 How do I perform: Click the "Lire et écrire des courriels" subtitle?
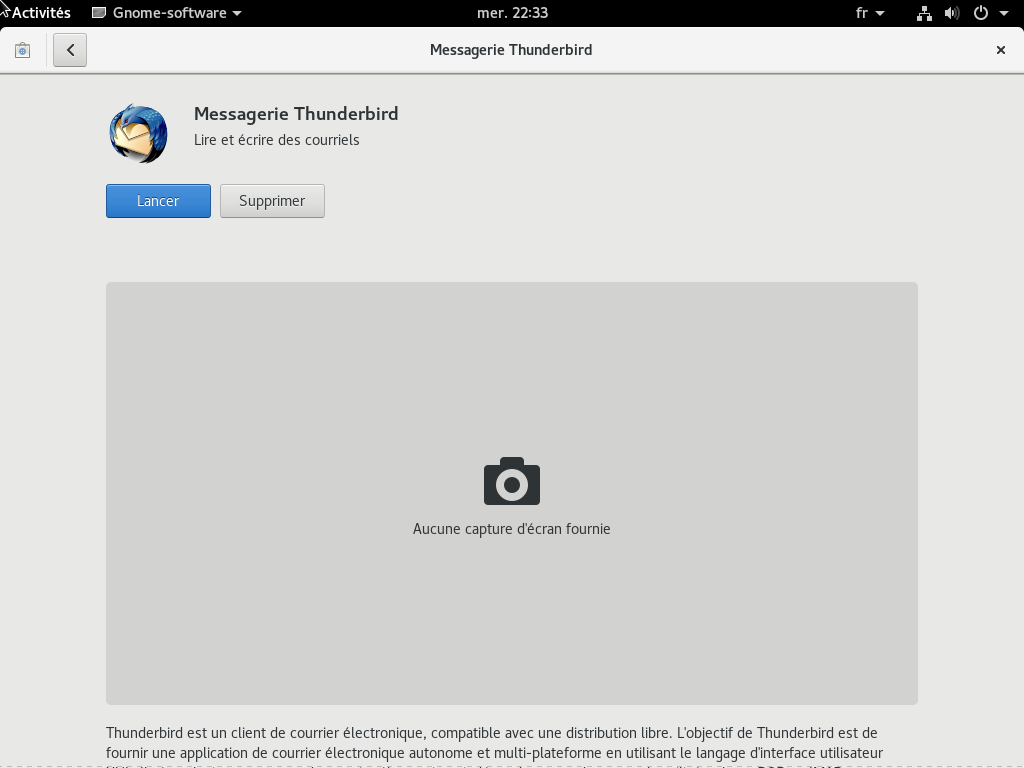click(x=277, y=140)
